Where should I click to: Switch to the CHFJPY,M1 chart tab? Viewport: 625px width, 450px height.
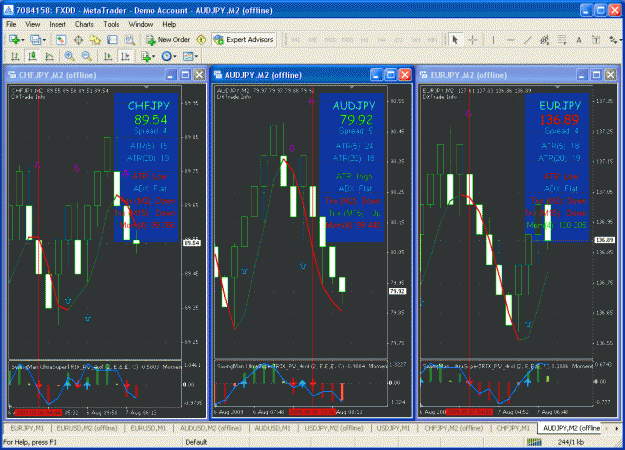click(513, 428)
